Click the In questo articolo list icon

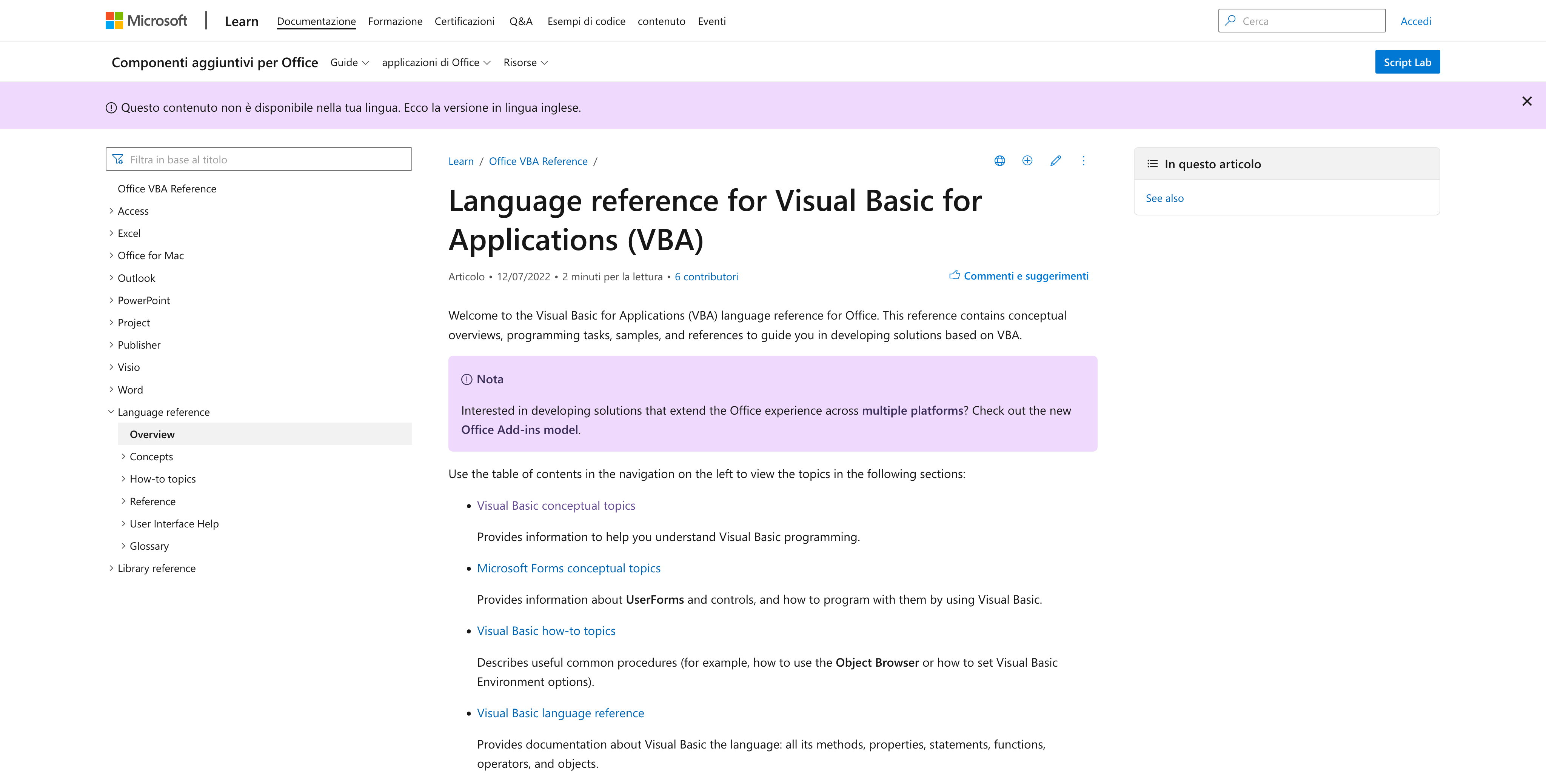1152,164
